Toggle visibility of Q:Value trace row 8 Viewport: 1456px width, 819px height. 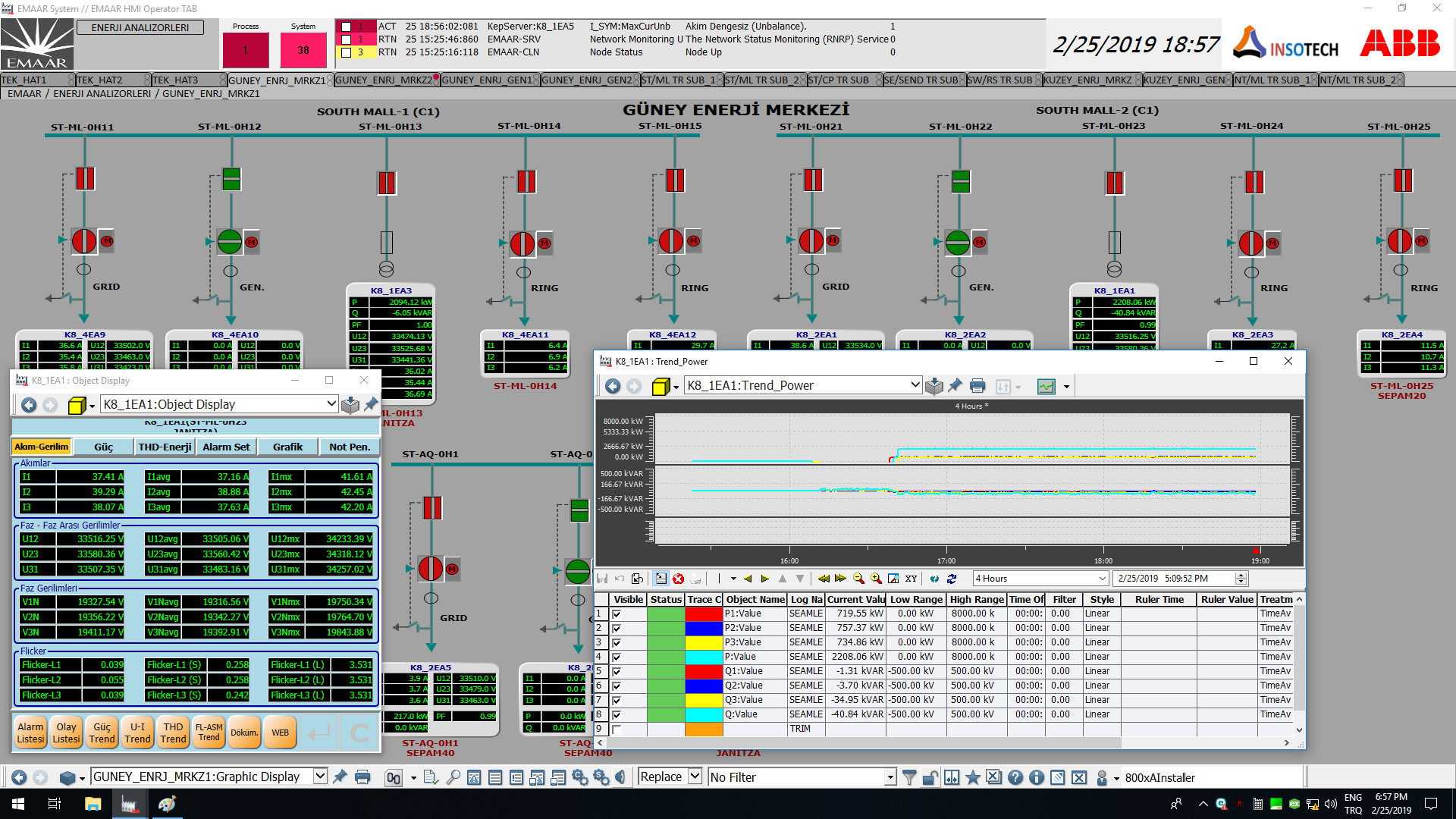[617, 715]
